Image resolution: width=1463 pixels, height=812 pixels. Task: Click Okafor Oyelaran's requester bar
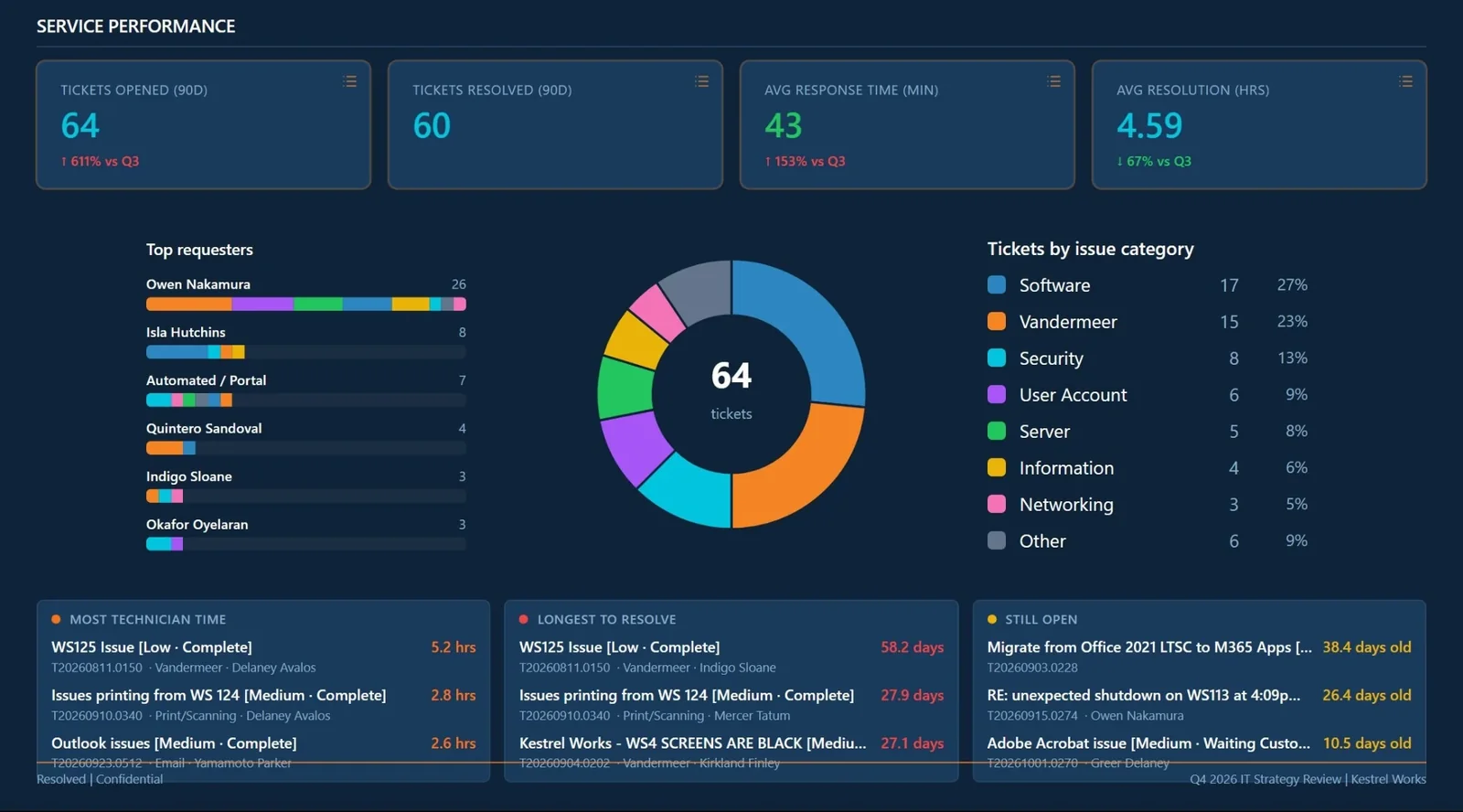click(x=306, y=544)
